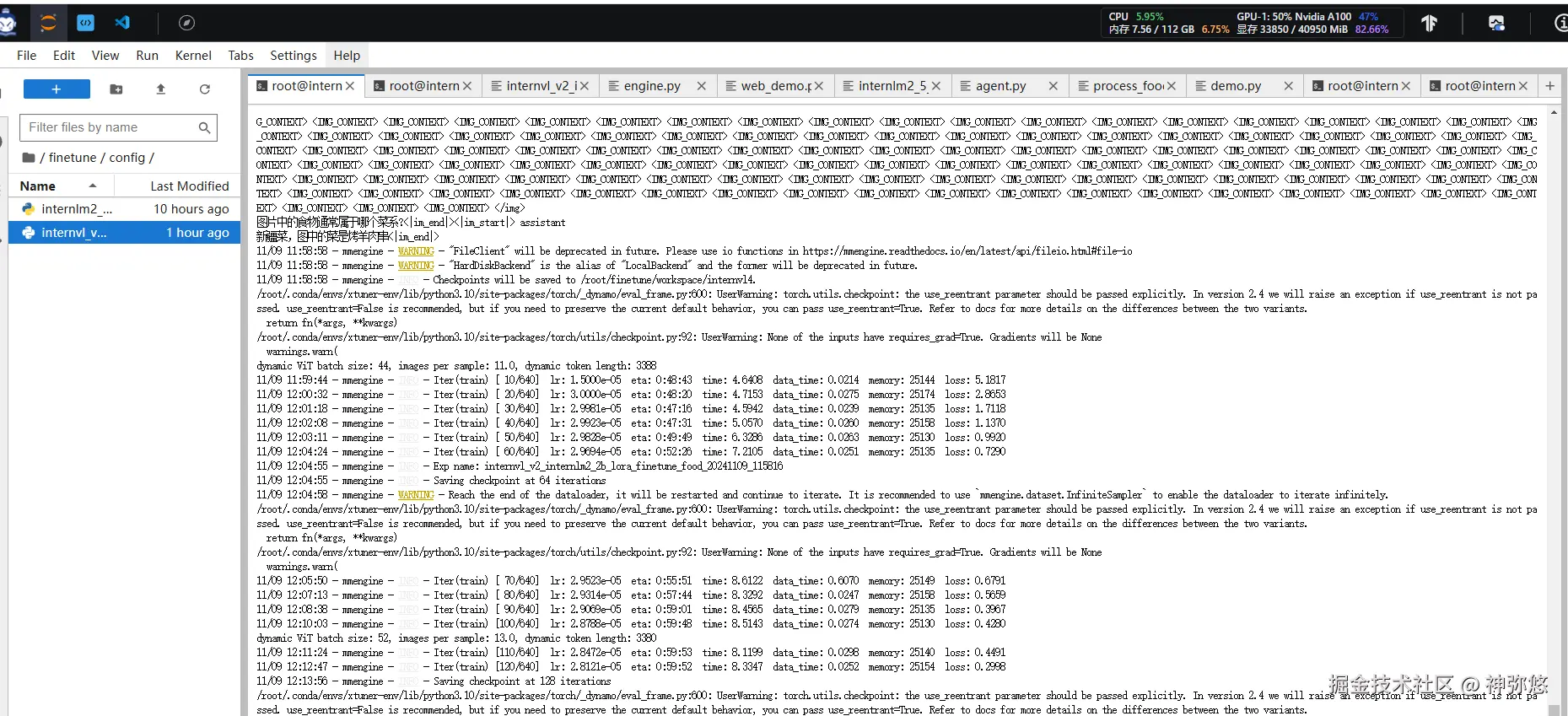
Task: Click the magnifier icon in filter box
Action: pos(204,127)
